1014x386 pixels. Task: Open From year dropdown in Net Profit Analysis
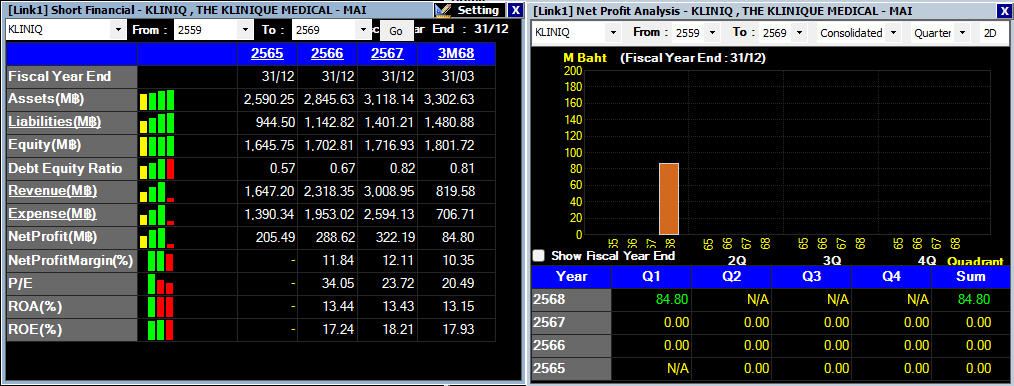(712, 33)
